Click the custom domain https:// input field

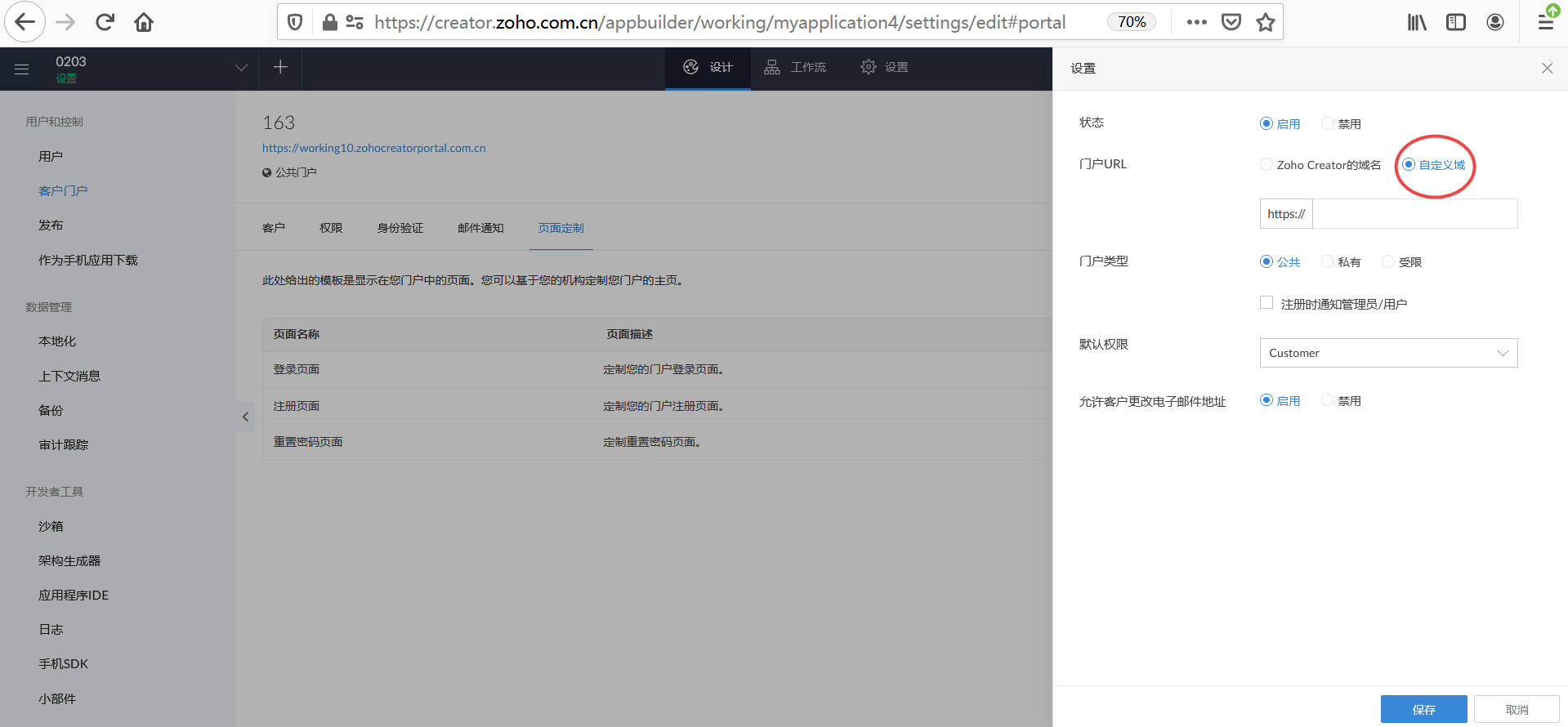tap(1414, 214)
